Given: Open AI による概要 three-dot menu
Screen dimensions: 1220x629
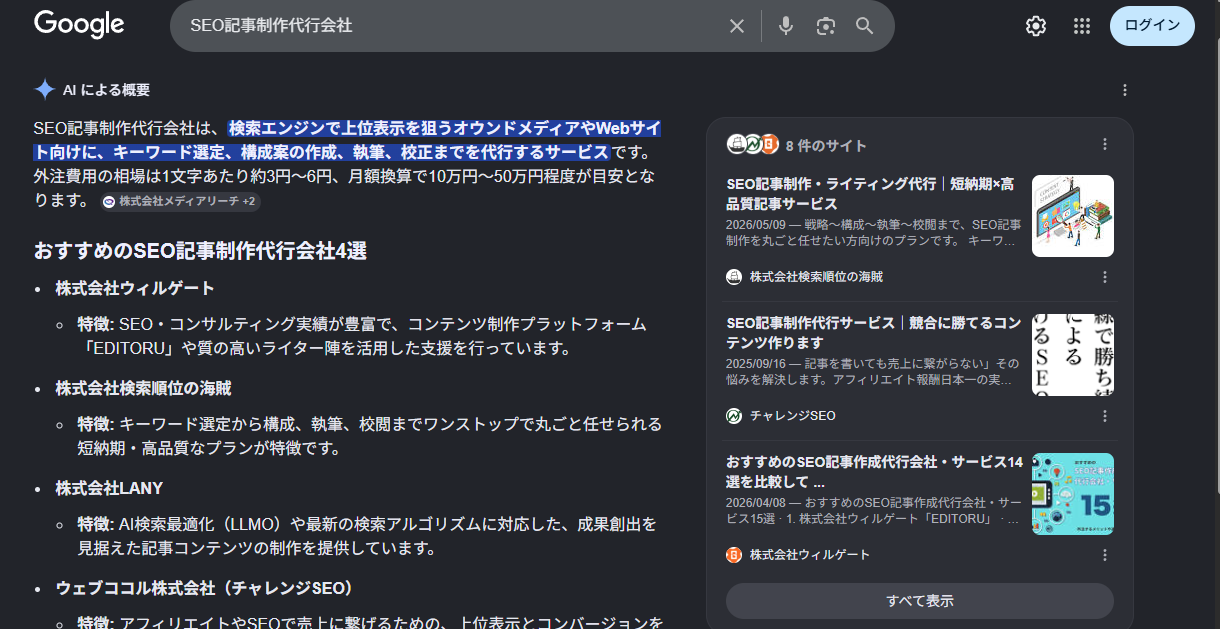Looking at the screenshot, I should pyautogui.click(x=1125, y=90).
